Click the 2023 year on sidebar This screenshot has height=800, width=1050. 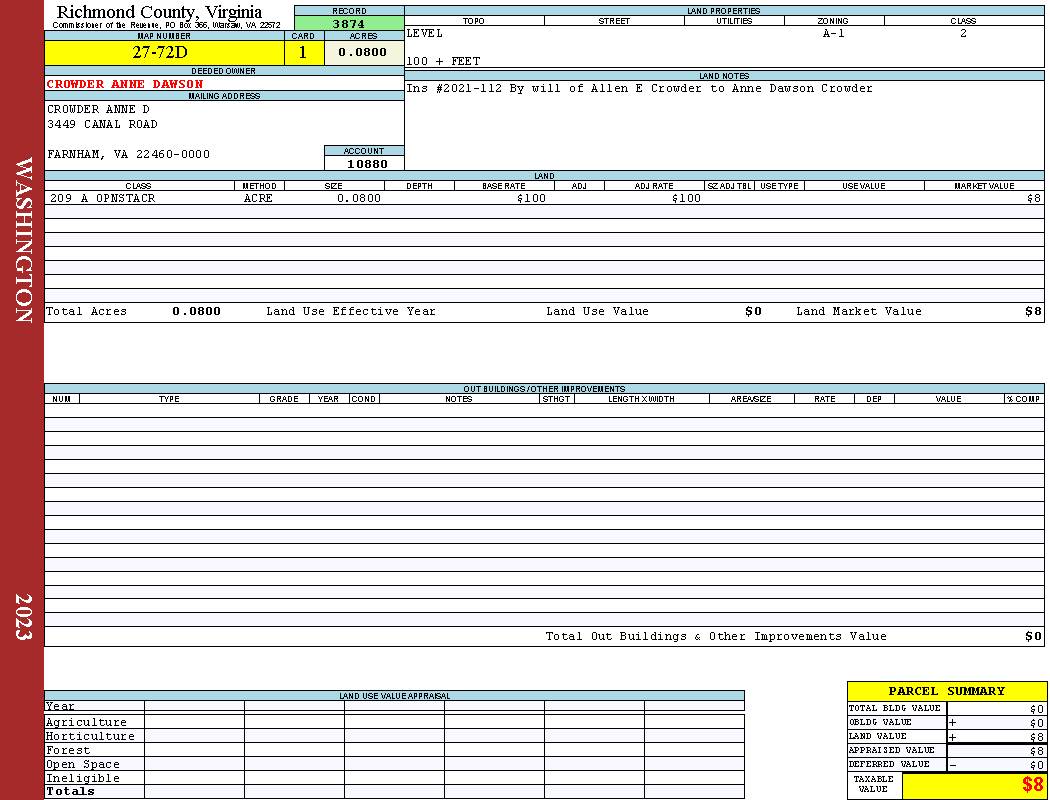(x=23, y=617)
